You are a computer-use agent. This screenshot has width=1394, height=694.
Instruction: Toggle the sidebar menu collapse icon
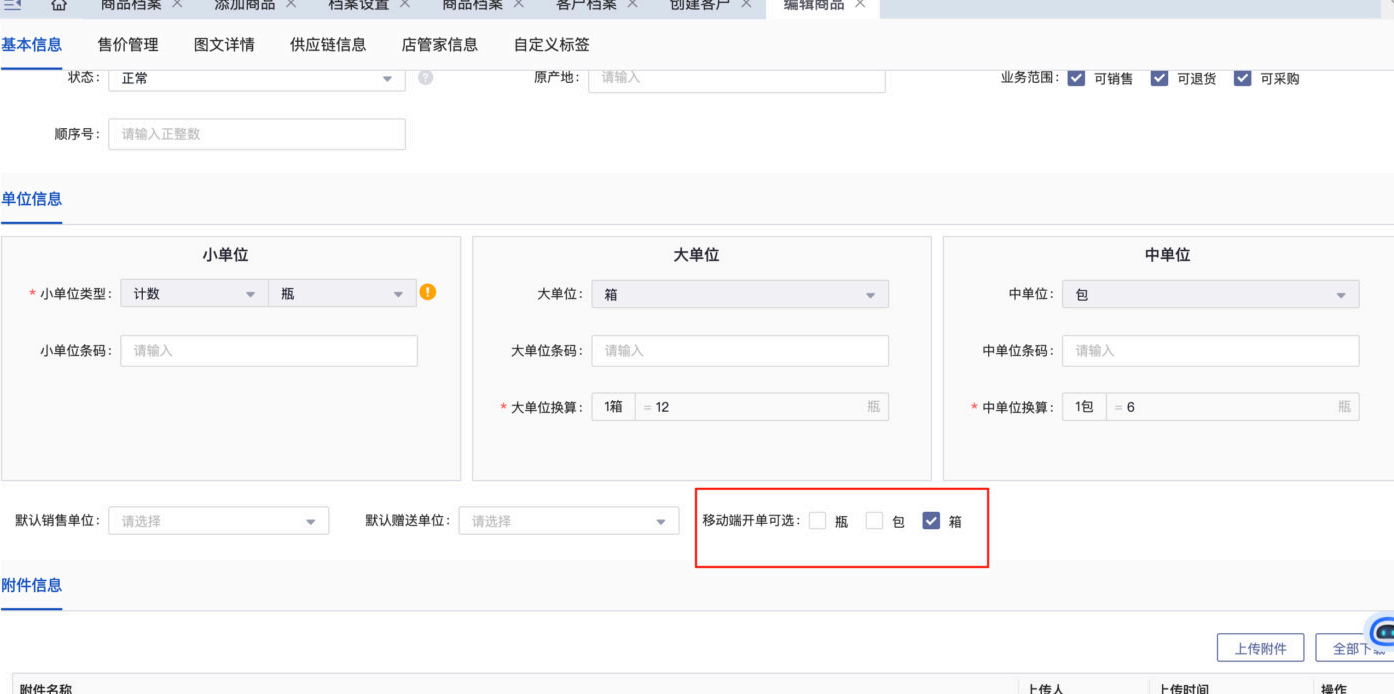pos(13,5)
